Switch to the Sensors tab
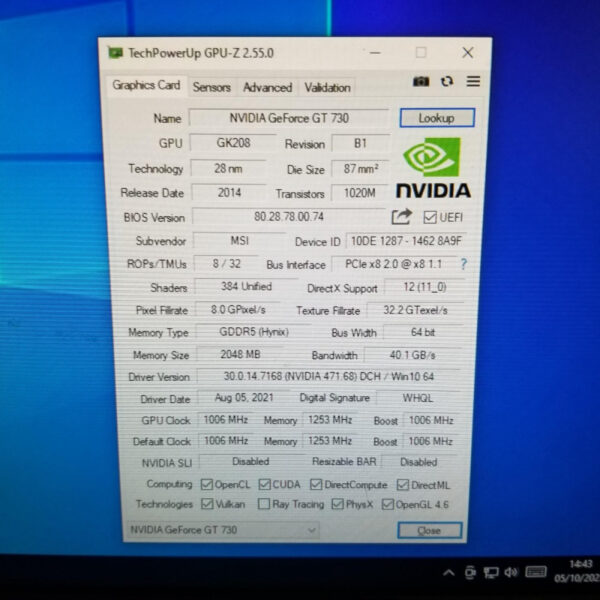The image size is (600, 600). click(x=211, y=87)
